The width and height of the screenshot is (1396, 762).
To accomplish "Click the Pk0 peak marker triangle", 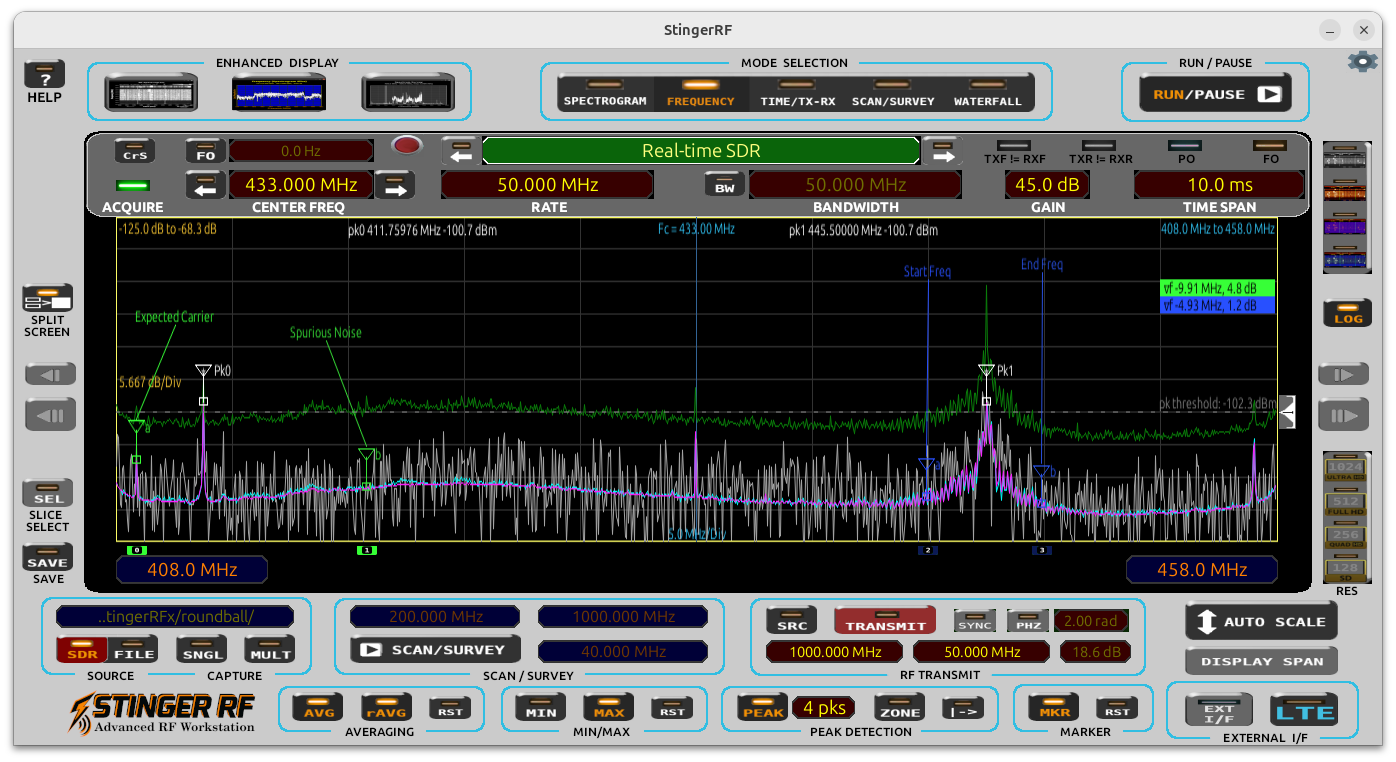I will (203, 371).
